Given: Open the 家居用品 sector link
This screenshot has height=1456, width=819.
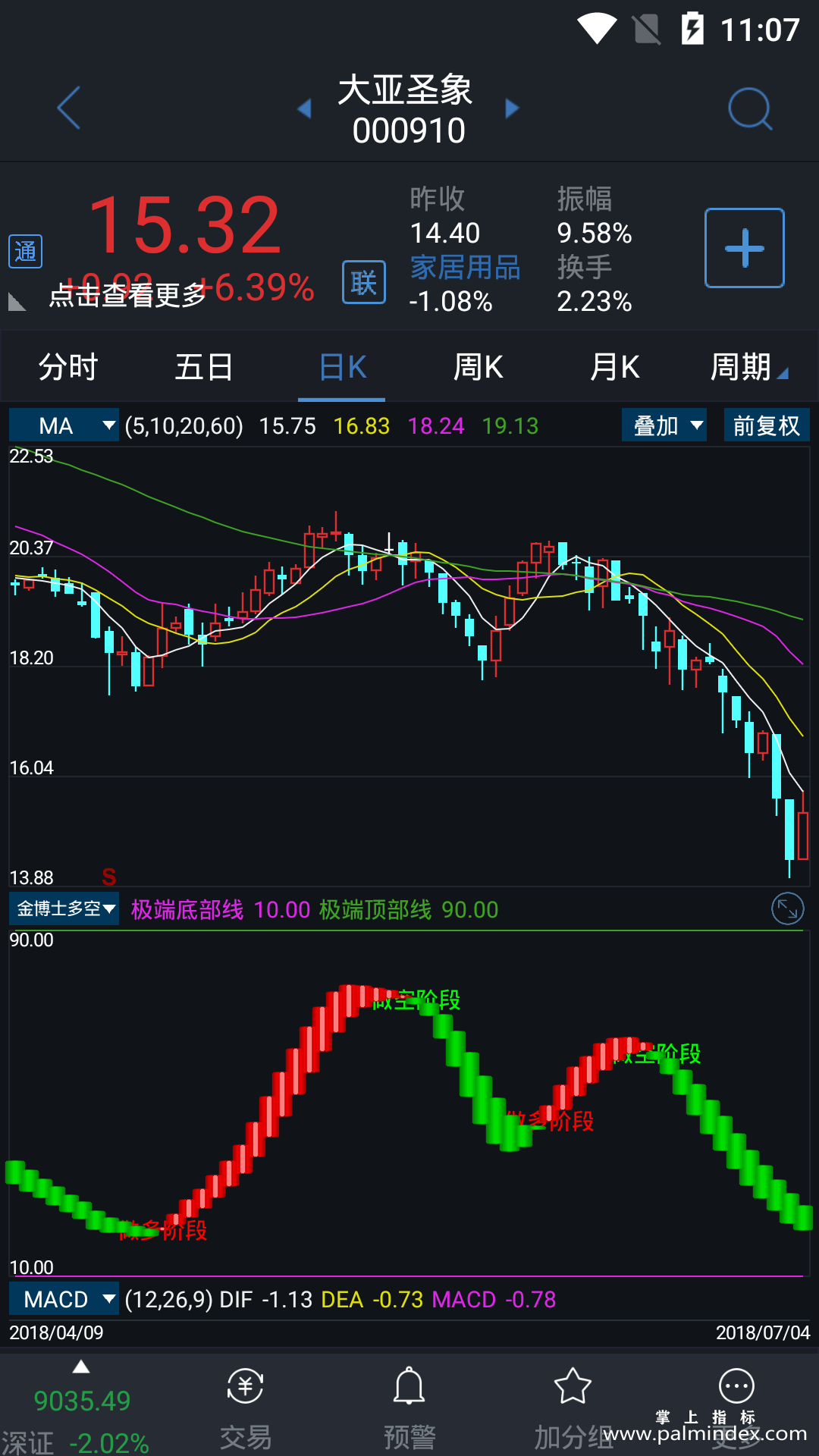Looking at the screenshot, I should [x=465, y=268].
